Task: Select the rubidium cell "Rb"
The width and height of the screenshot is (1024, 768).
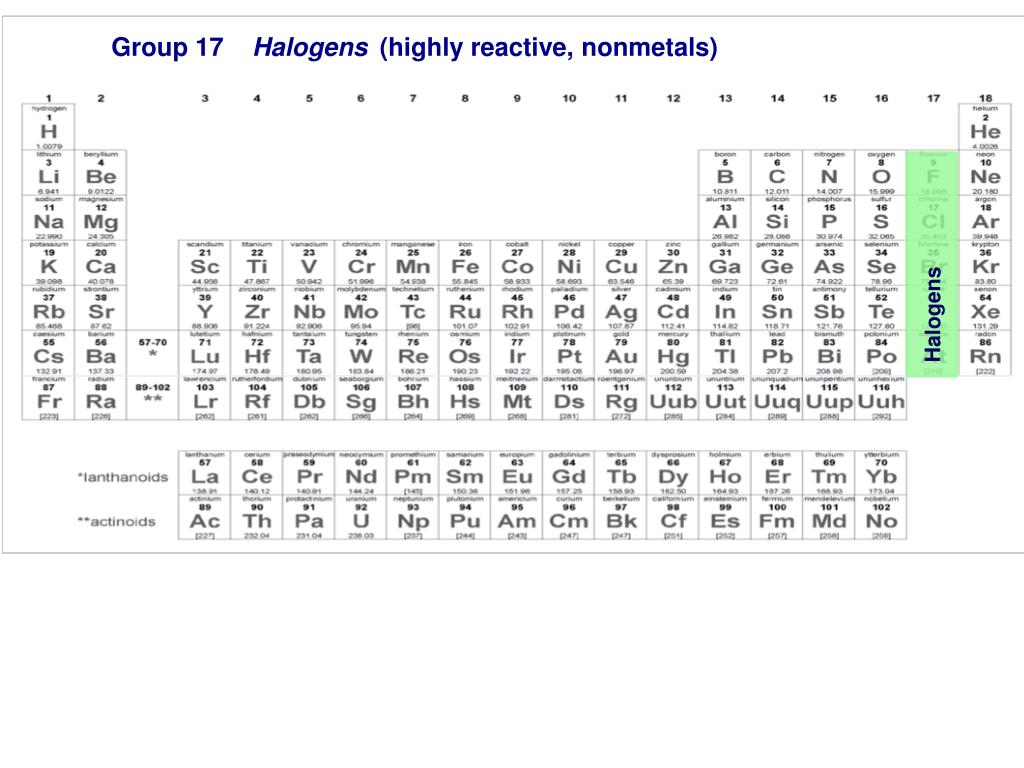Action: tap(49, 308)
